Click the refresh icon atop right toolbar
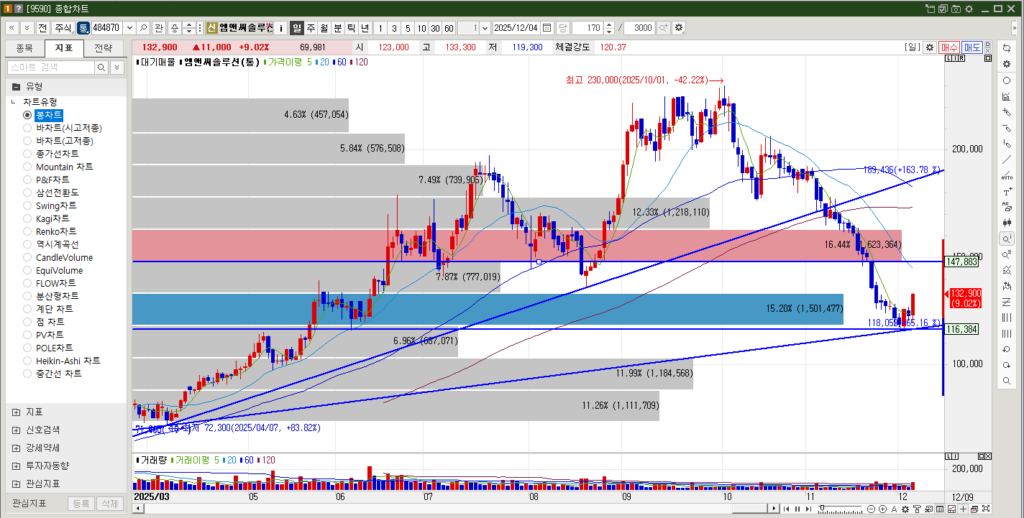The image size is (1024, 518). (1005, 47)
